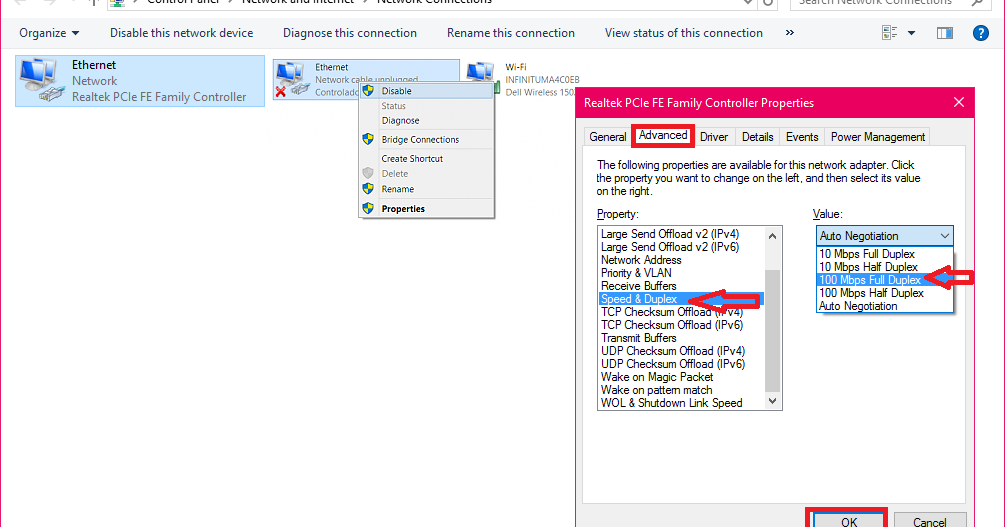1005x527 pixels.
Task: Switch to the Power Management tab
Action: 877,137
